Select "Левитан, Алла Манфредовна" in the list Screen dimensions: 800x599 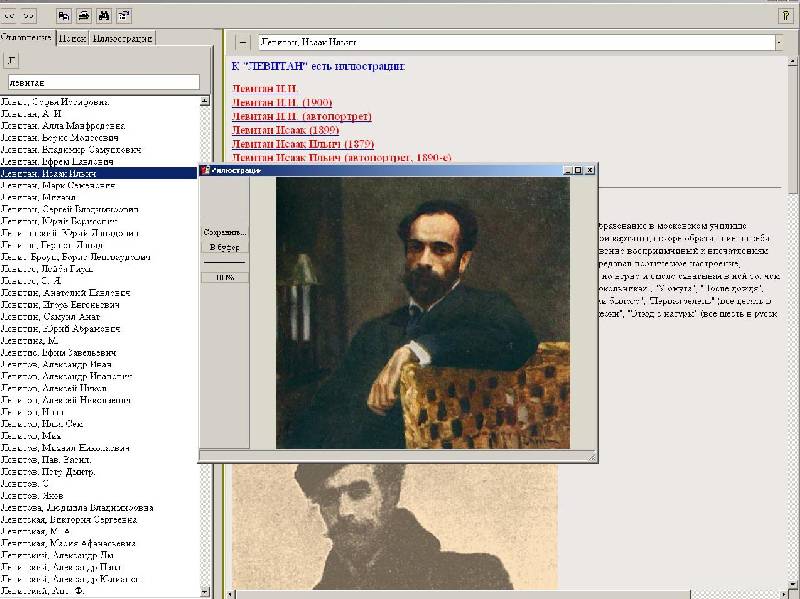point(63,126)
